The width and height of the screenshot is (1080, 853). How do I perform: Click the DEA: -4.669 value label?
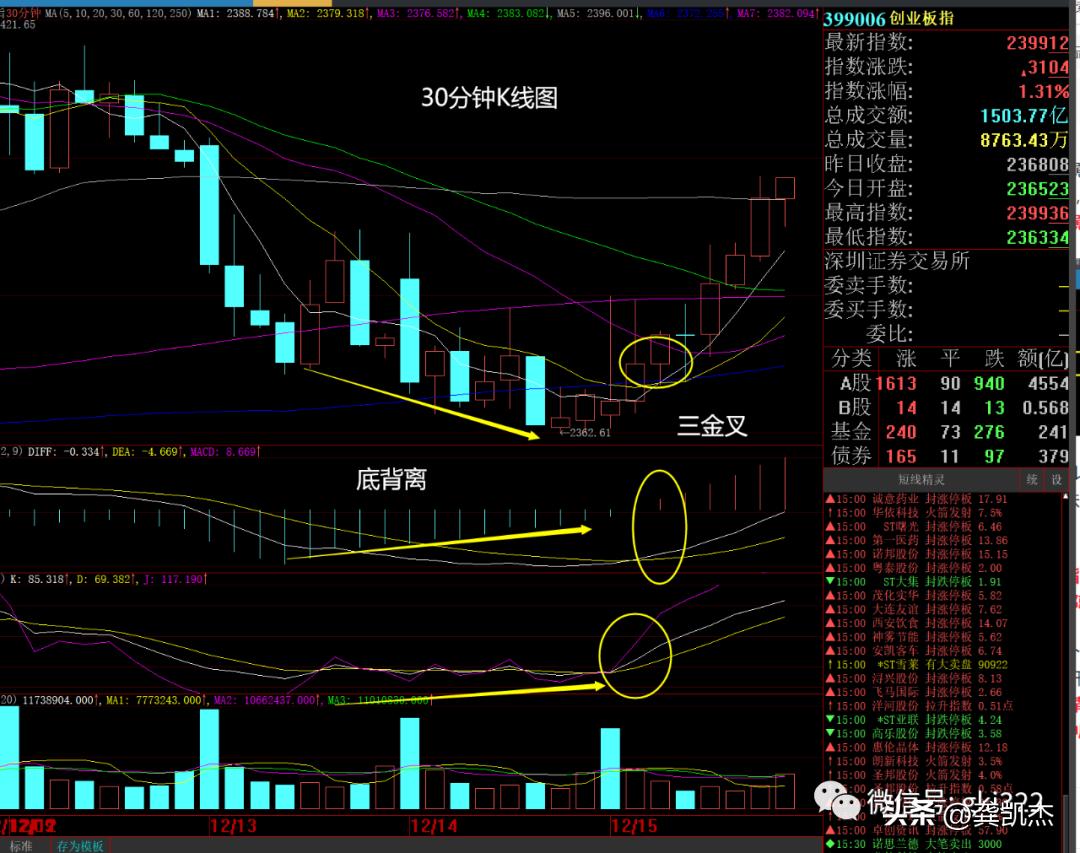point(147,452)
